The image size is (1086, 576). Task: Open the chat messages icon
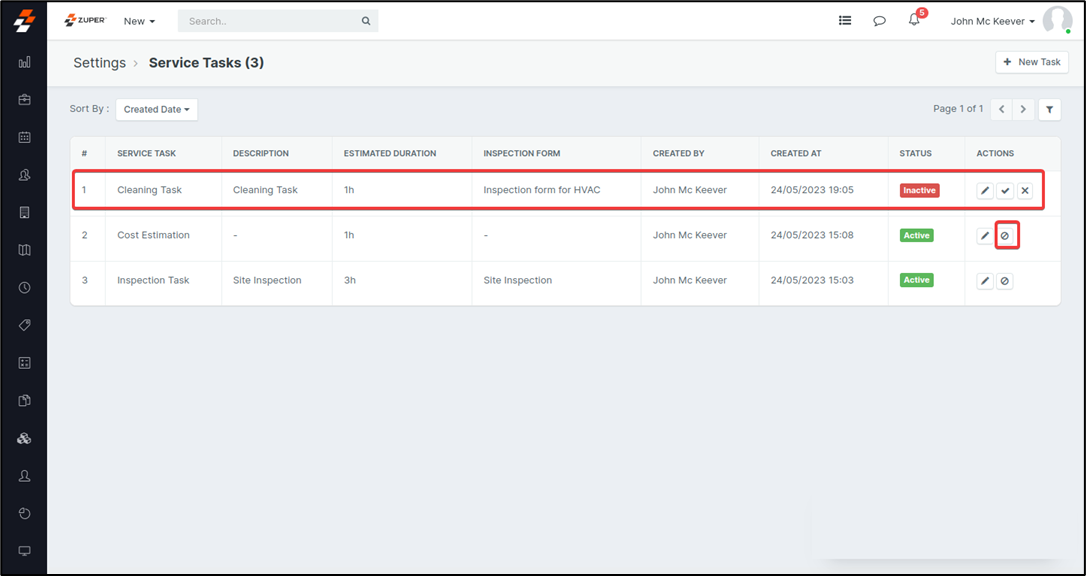[879, 21]
